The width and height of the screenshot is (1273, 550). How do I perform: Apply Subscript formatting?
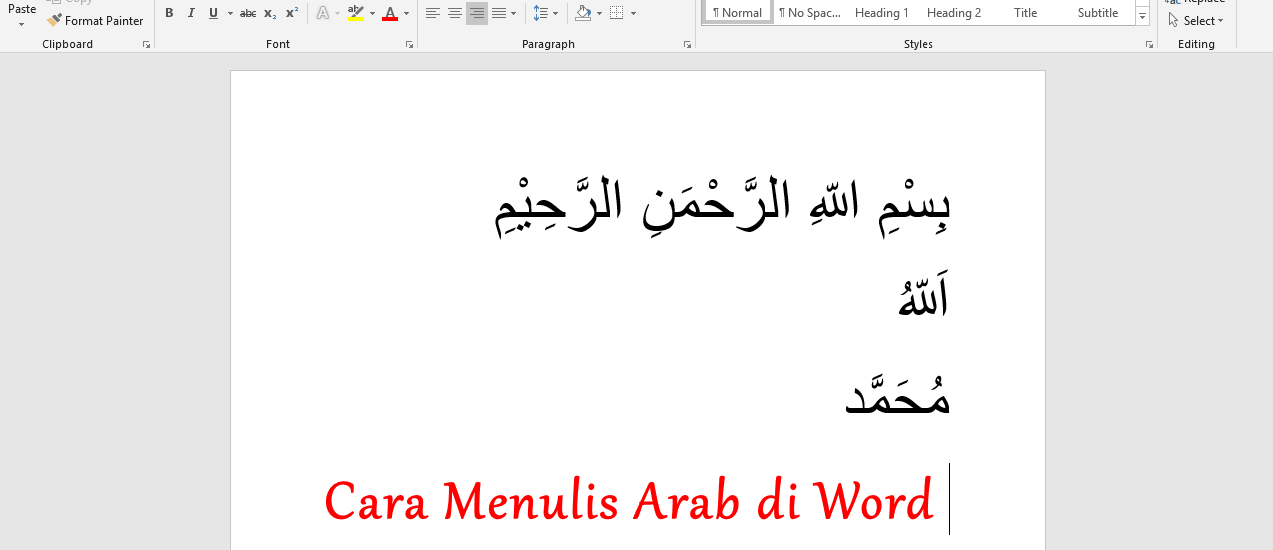tap(270, 13)
